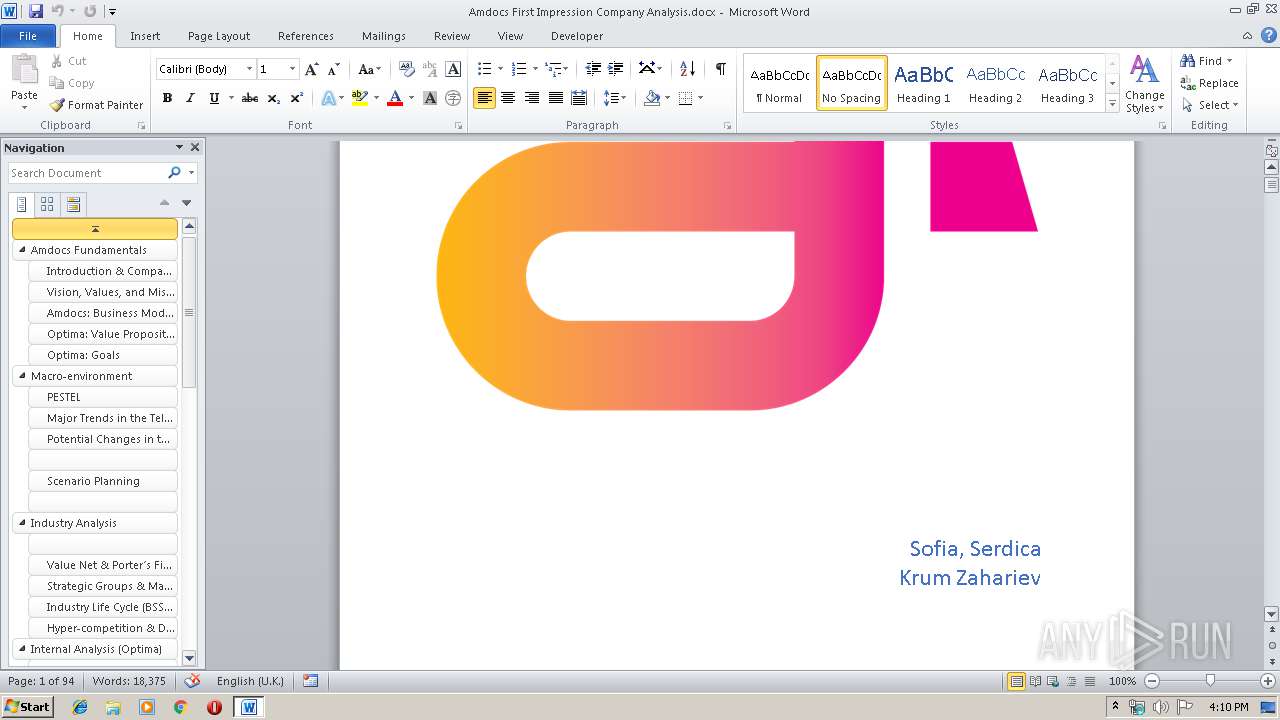Viewport: 1280px width, 720px height.
Task: Click the Paste clipboard icon
Action: (x=24, y=70)
